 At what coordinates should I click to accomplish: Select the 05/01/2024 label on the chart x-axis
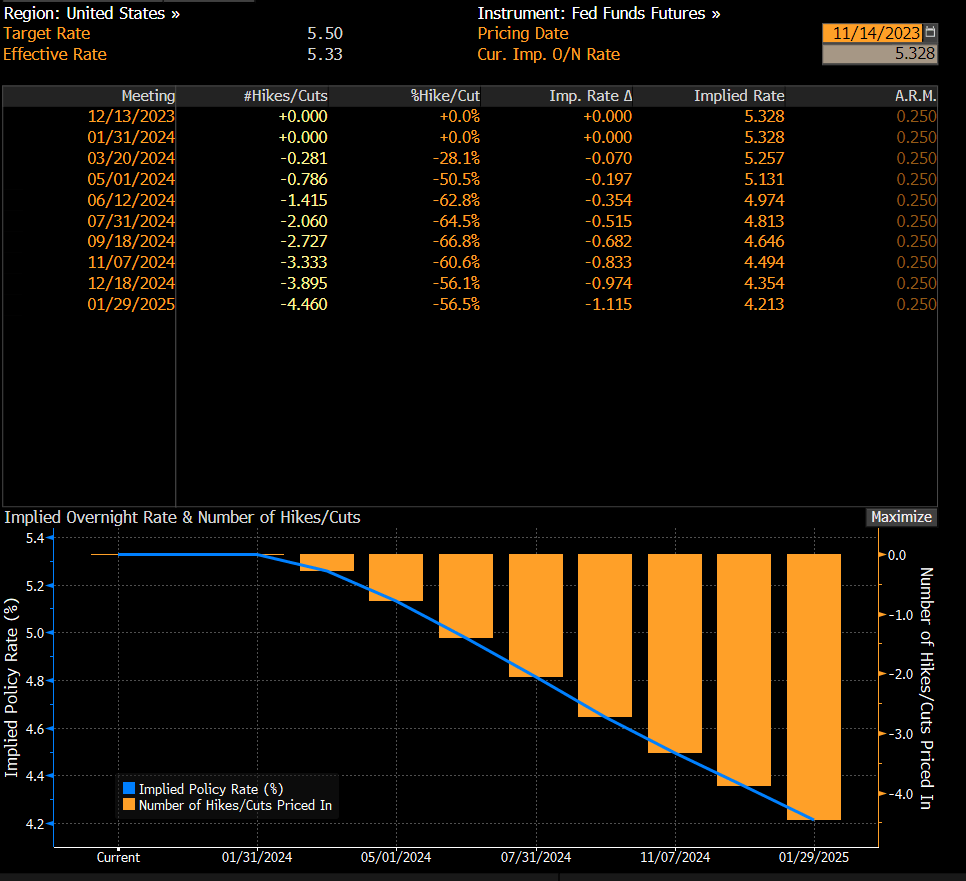(396, 857)
